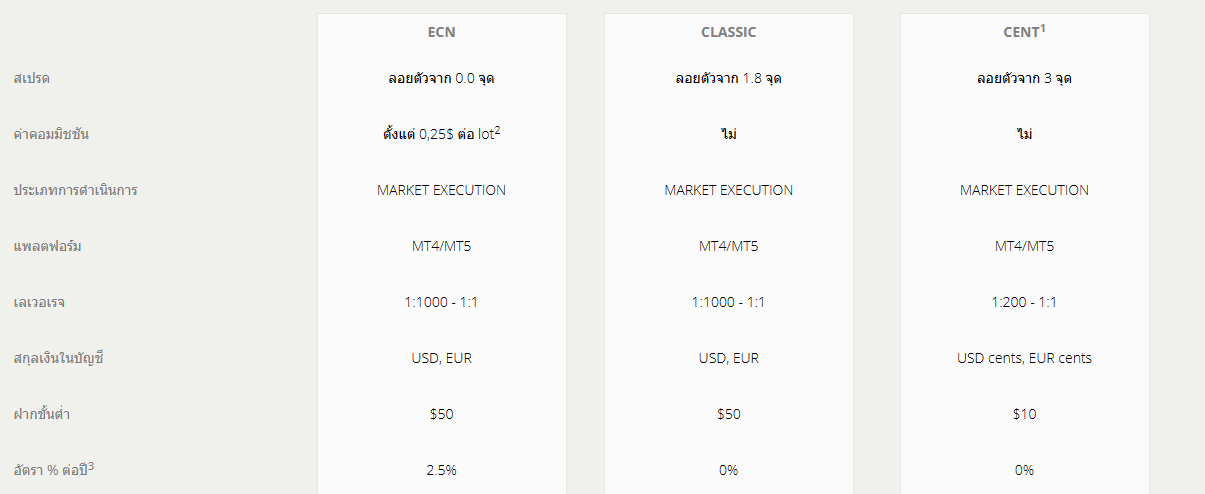
Task: Select the ประเภทการดำเนินการ row label
Action: coord(75,190)
